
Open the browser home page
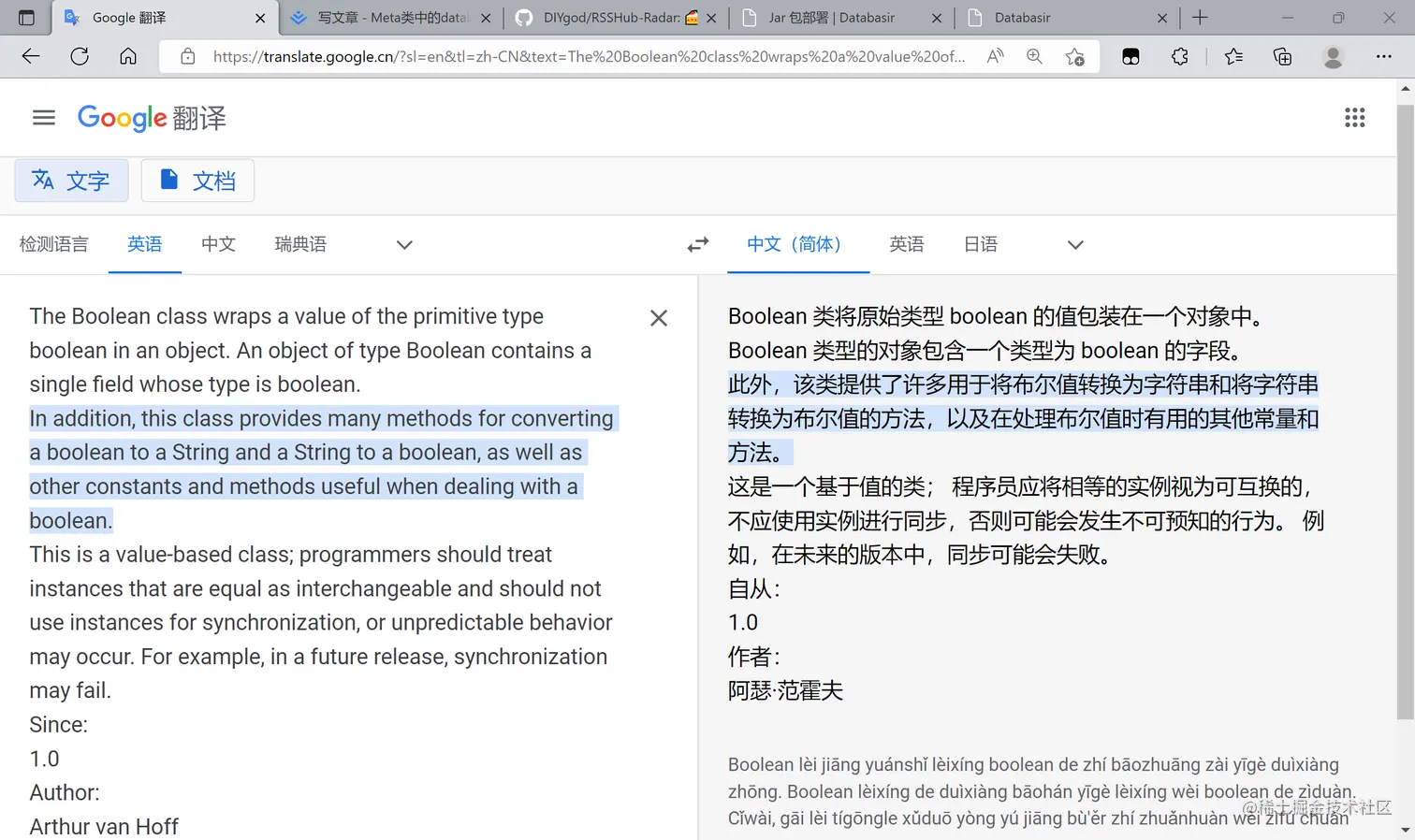[x=128, y=56]
